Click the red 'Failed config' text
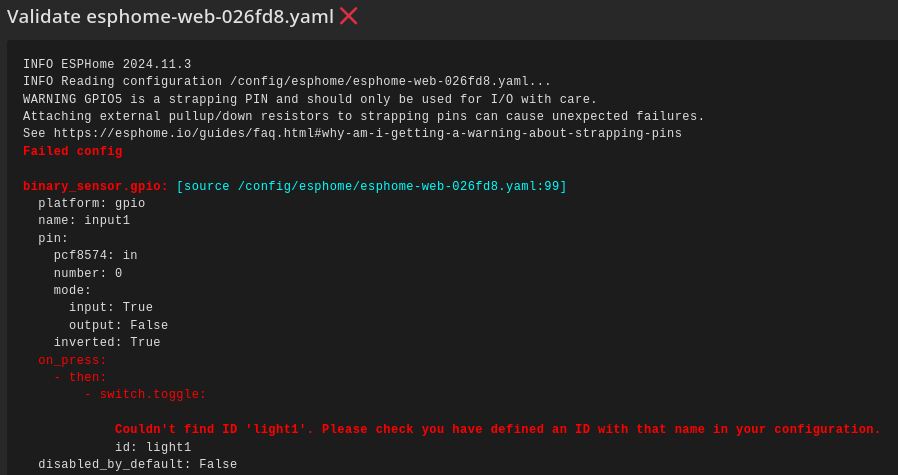 tap(72, 152)
